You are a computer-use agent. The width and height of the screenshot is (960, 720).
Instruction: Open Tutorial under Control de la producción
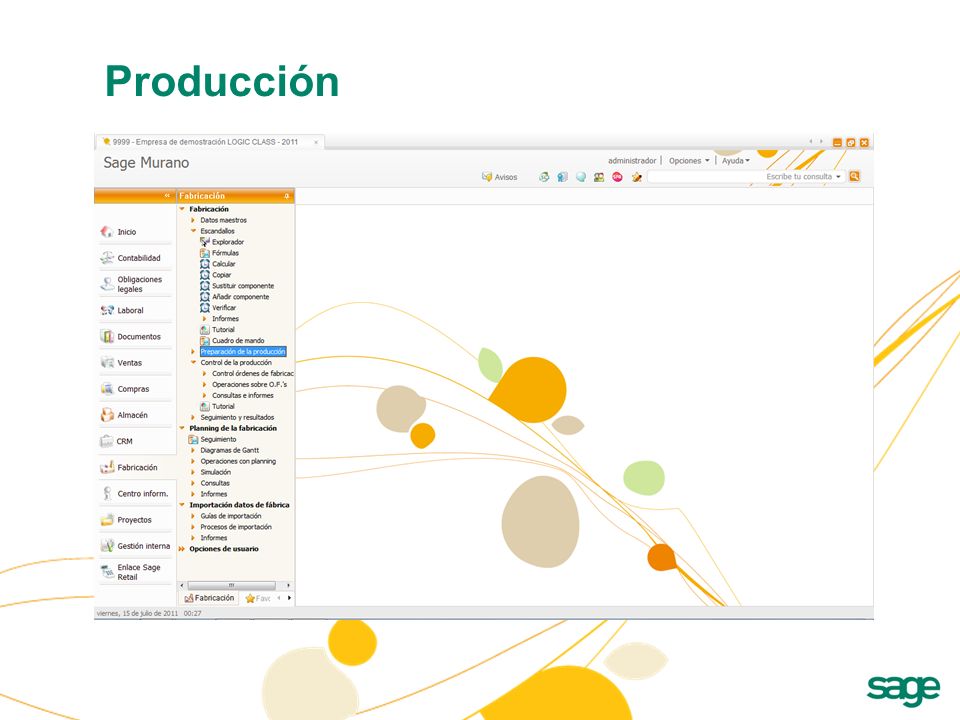(x=217, y=407)
